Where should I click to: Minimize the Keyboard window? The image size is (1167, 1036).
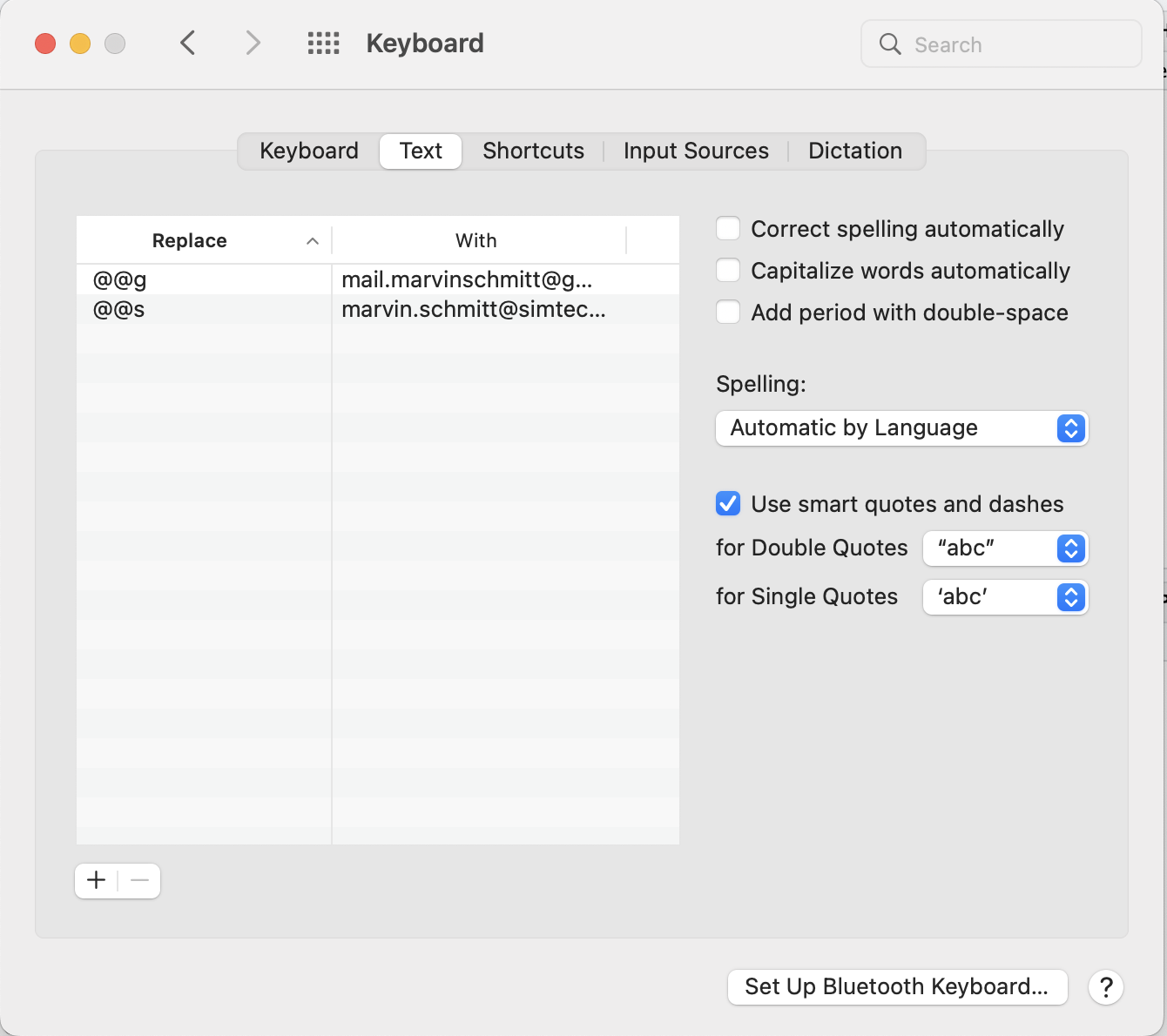click(x=80, y=44)
